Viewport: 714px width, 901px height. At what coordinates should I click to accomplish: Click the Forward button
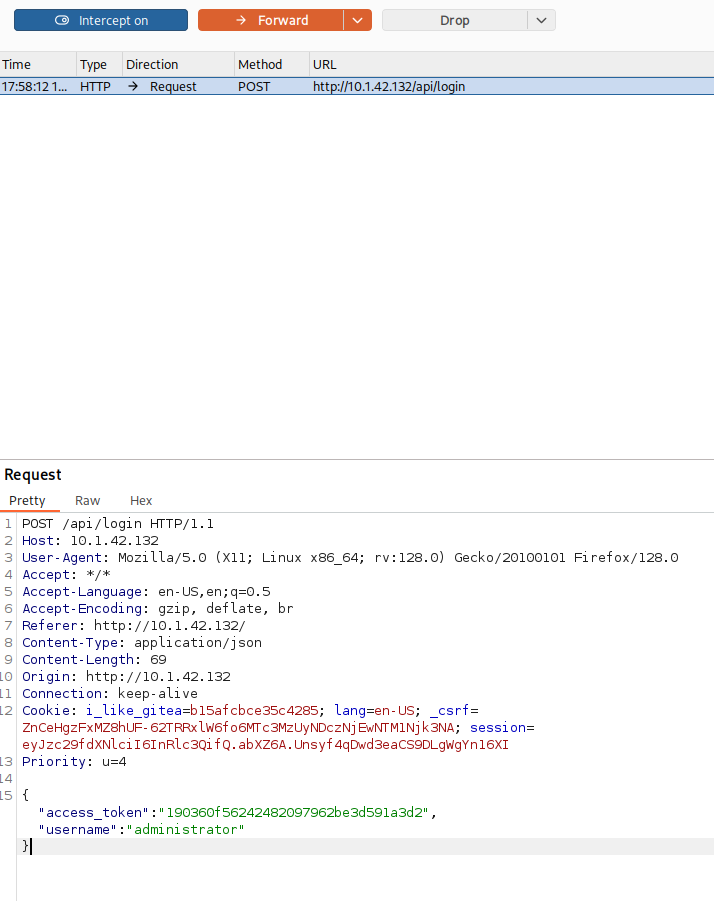tap(271, 20)
